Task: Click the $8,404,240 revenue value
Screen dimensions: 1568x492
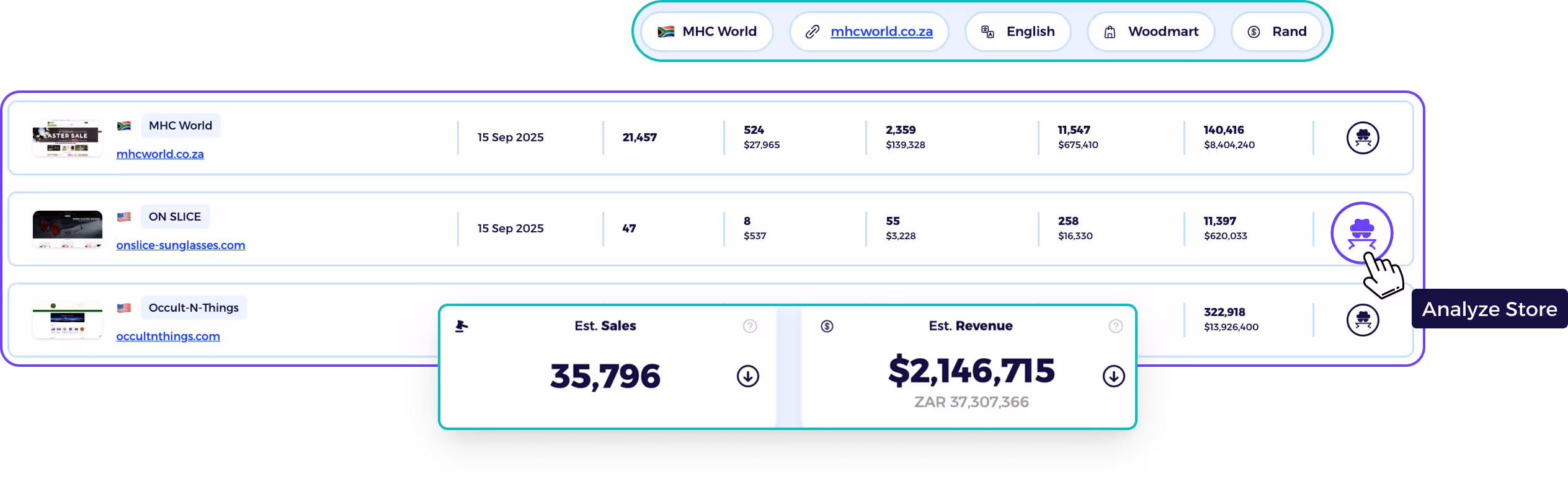Action: [x=1229, y=145]
